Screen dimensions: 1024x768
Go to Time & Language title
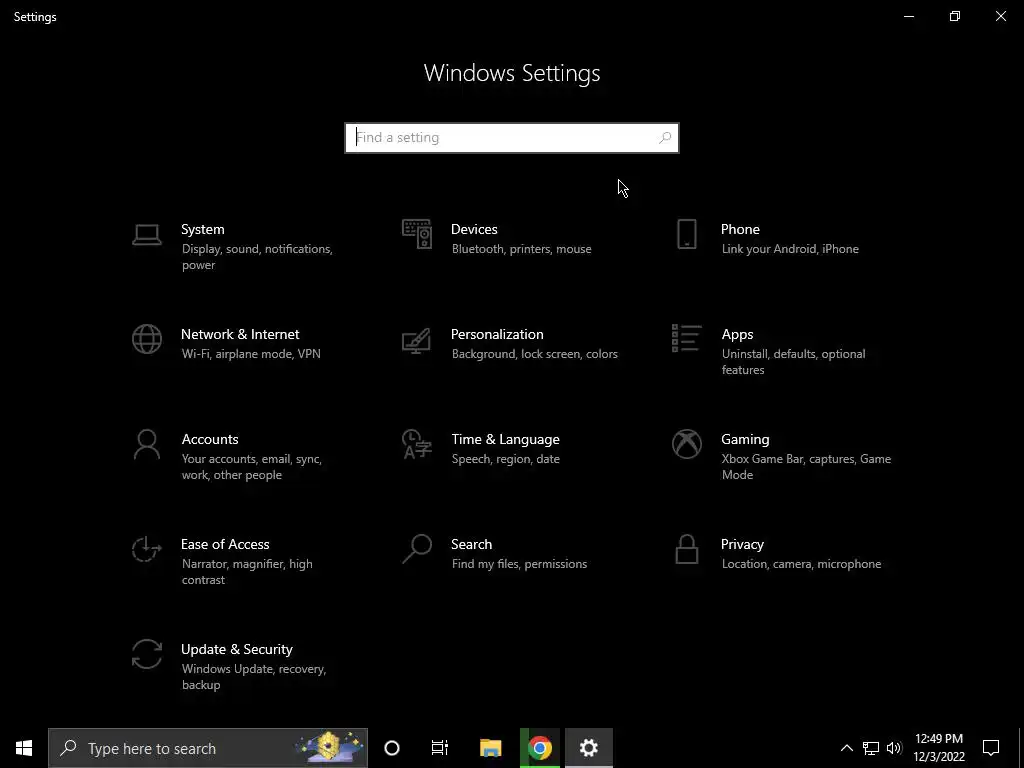[505, 440]
